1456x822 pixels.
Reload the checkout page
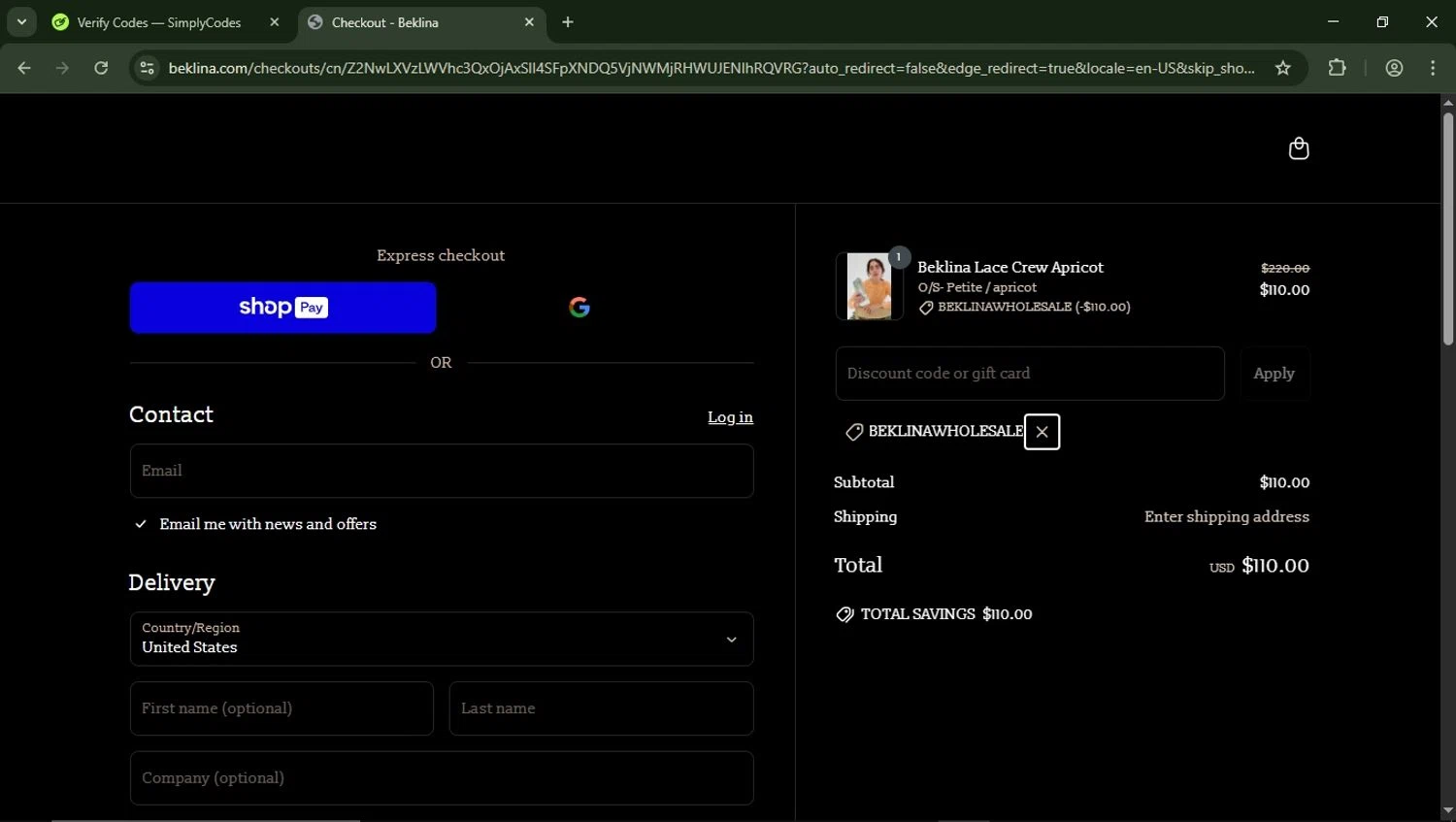101,68
